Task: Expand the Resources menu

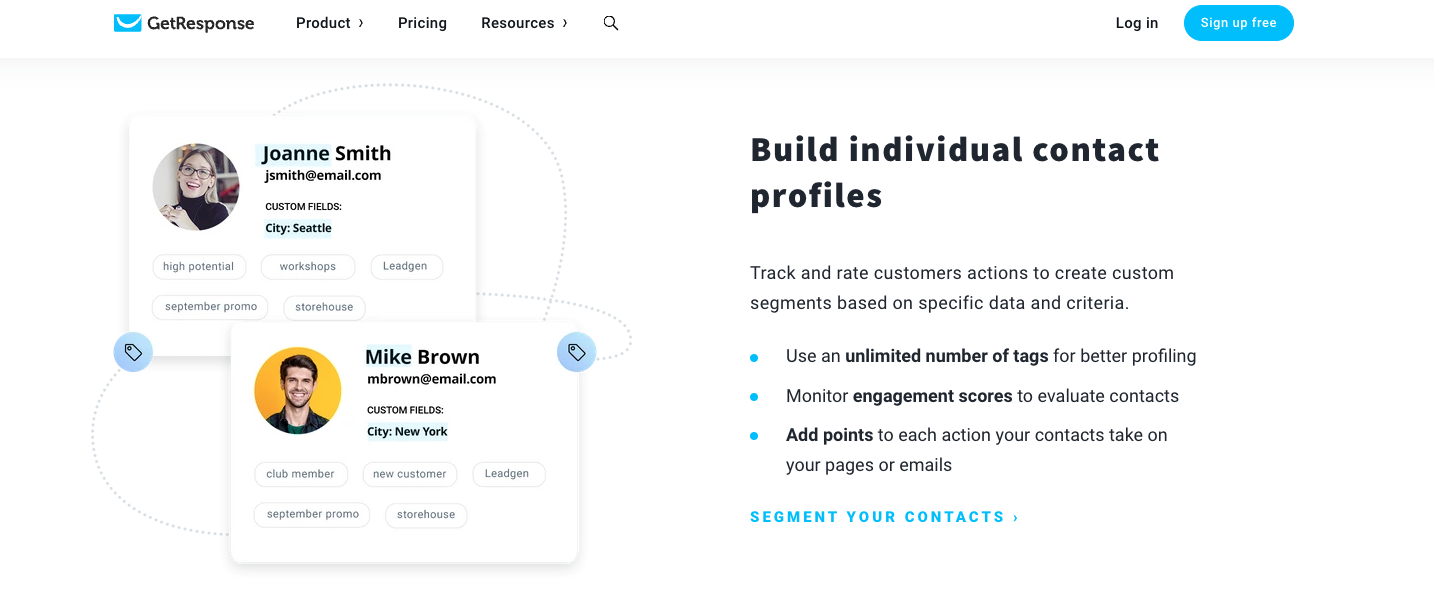Action: coord(524,23)
